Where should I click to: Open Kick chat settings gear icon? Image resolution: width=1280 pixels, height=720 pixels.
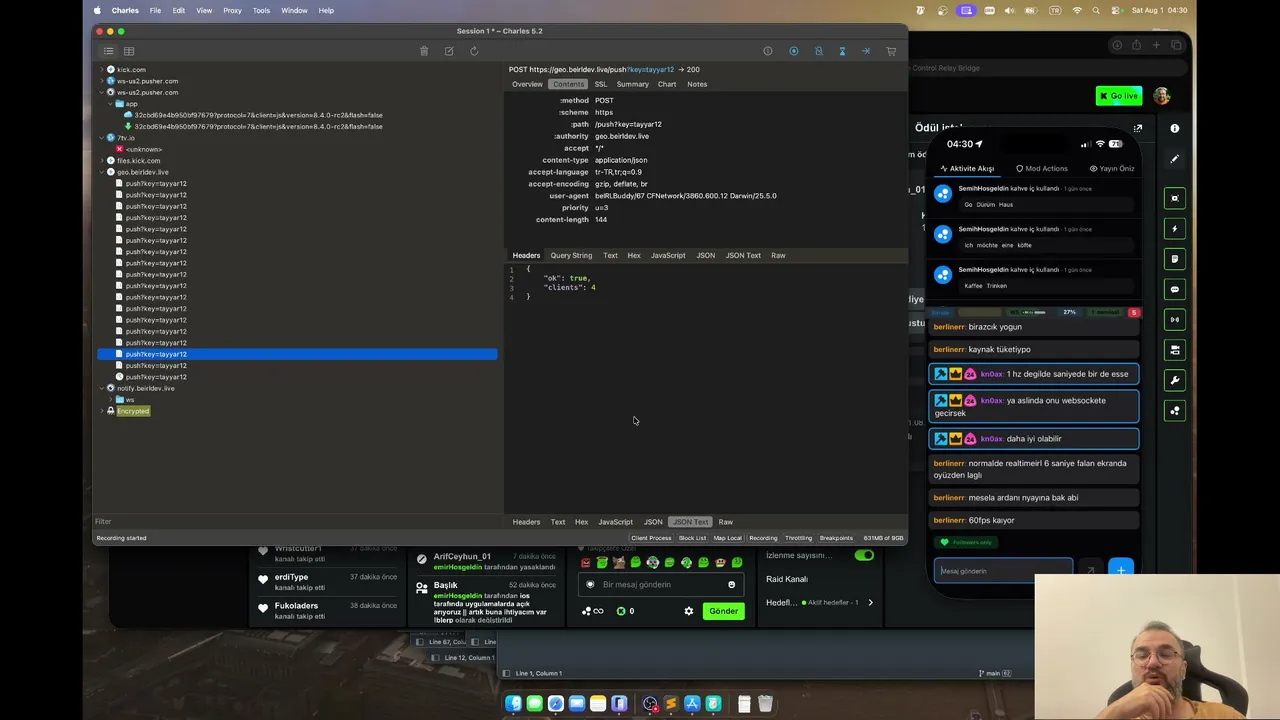(688, 611)
